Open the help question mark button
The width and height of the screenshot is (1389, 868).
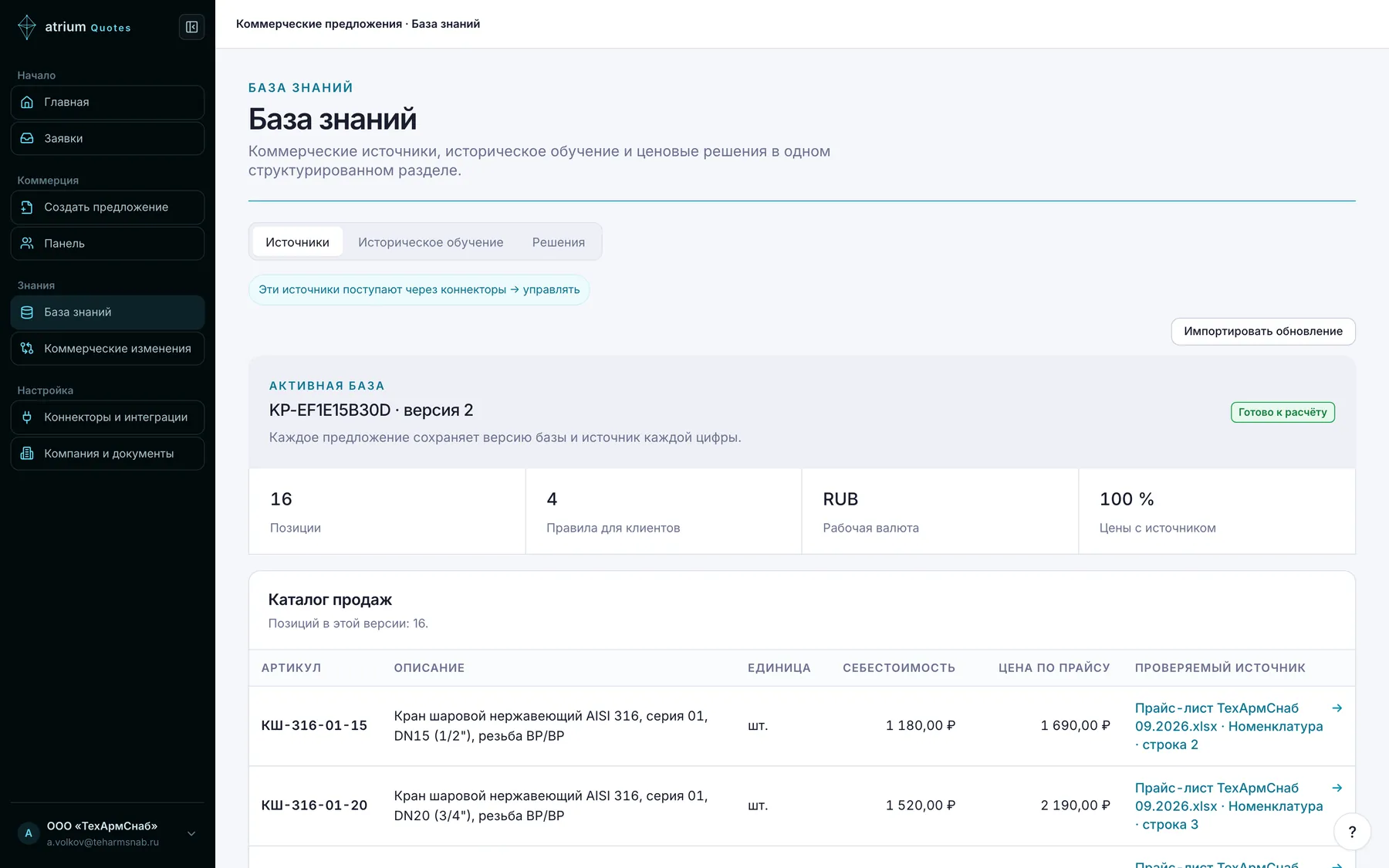tap(1352, 832)
